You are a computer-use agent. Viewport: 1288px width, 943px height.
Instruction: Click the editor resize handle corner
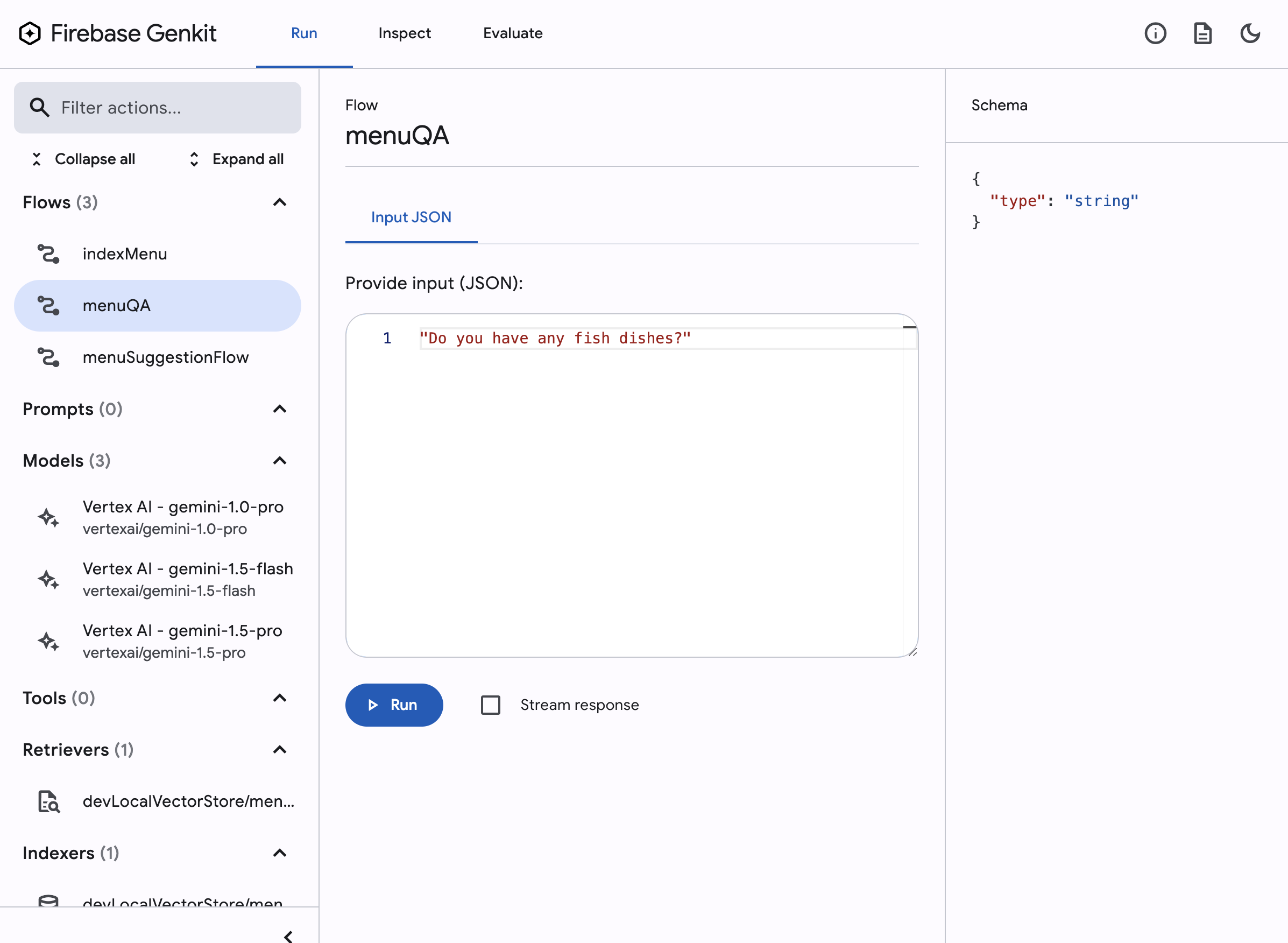(912, 652)
